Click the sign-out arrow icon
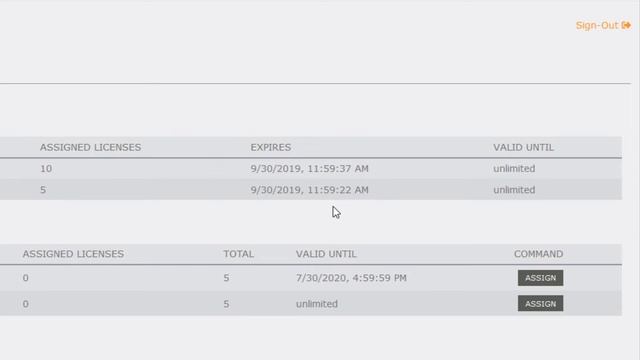640x360 pixels. coord(626,25)
